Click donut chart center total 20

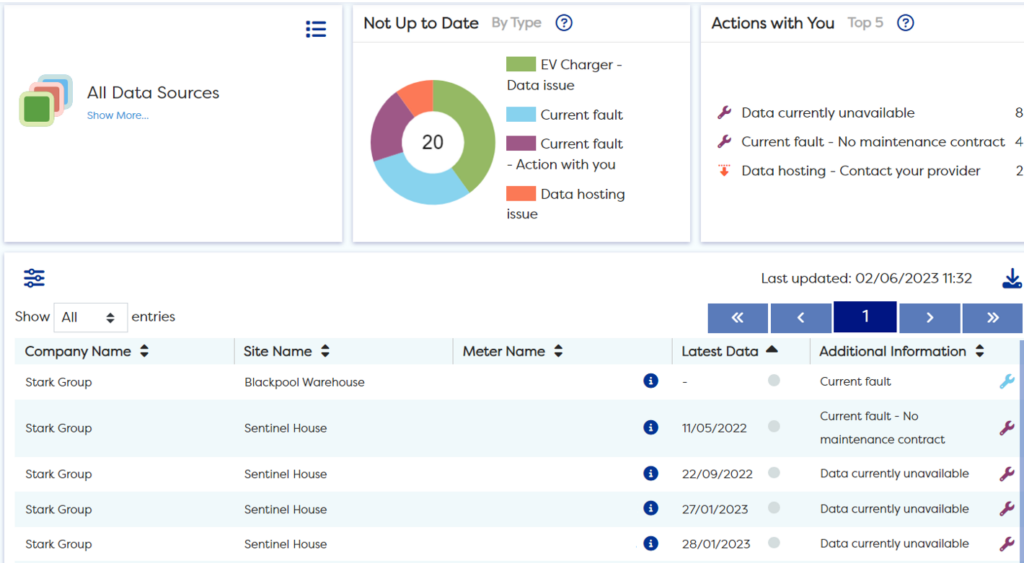432,142
